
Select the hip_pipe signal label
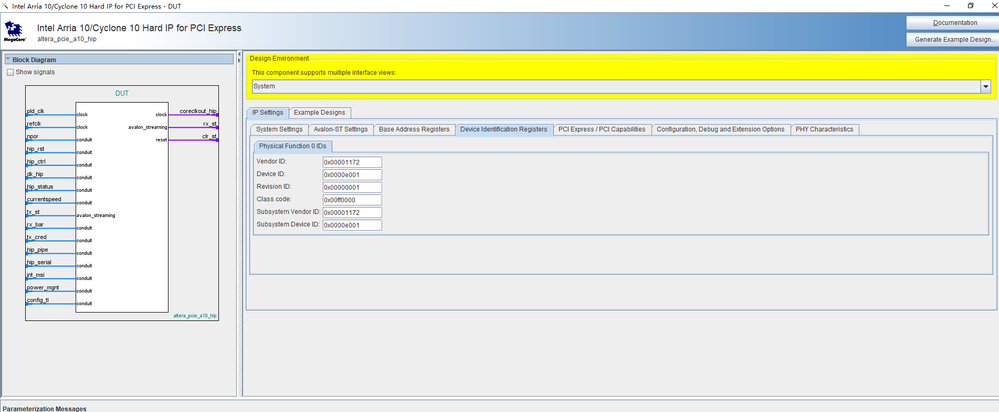[37, 250]
